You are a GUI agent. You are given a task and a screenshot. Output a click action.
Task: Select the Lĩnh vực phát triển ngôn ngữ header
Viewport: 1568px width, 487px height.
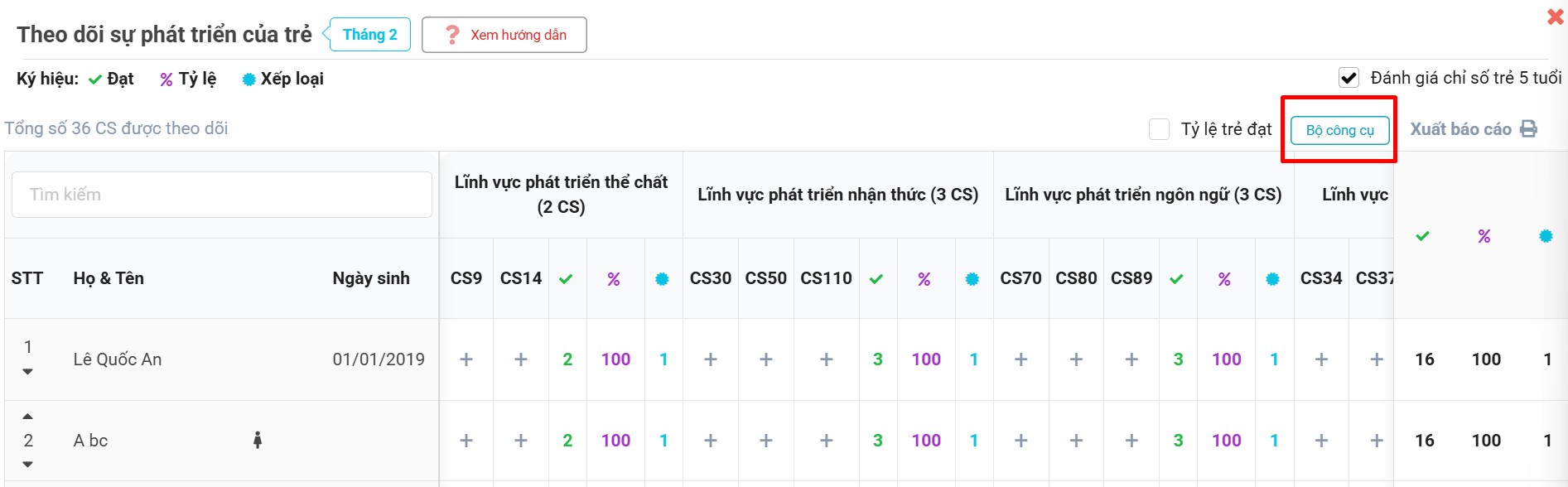[1143, 195]
